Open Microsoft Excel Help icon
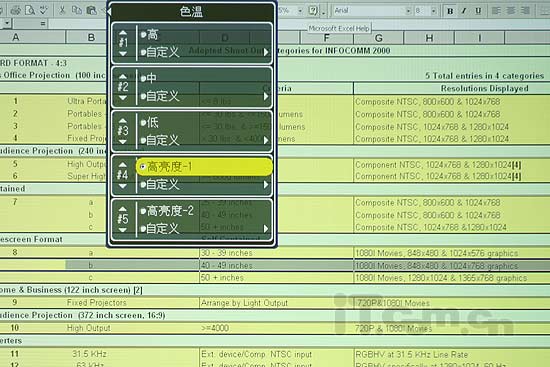Screen dimensions: 550x367 tap(313, 11)
